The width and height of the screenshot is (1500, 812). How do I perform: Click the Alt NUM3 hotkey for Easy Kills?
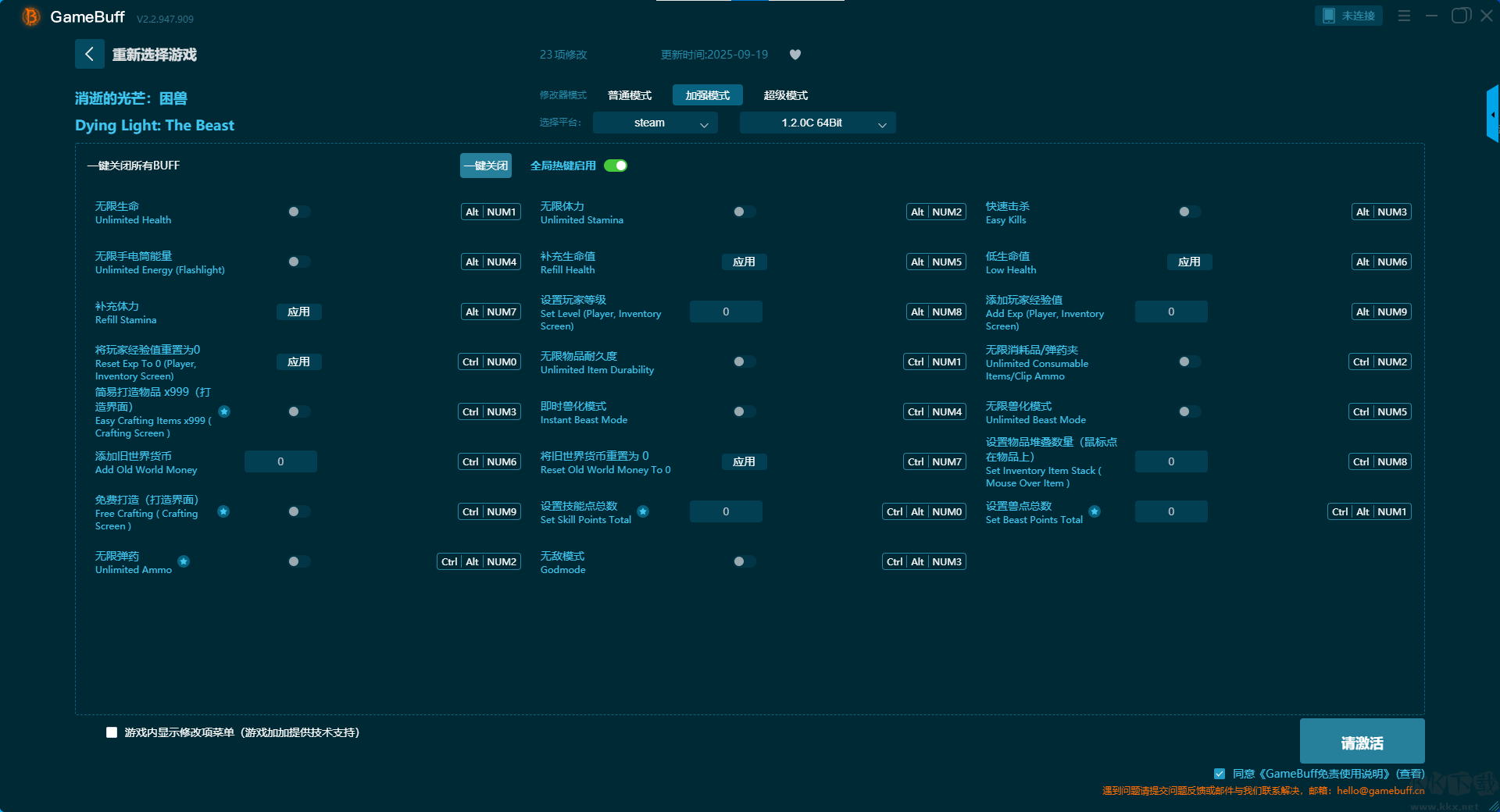pyautogui.click(x=1381, y=212)
